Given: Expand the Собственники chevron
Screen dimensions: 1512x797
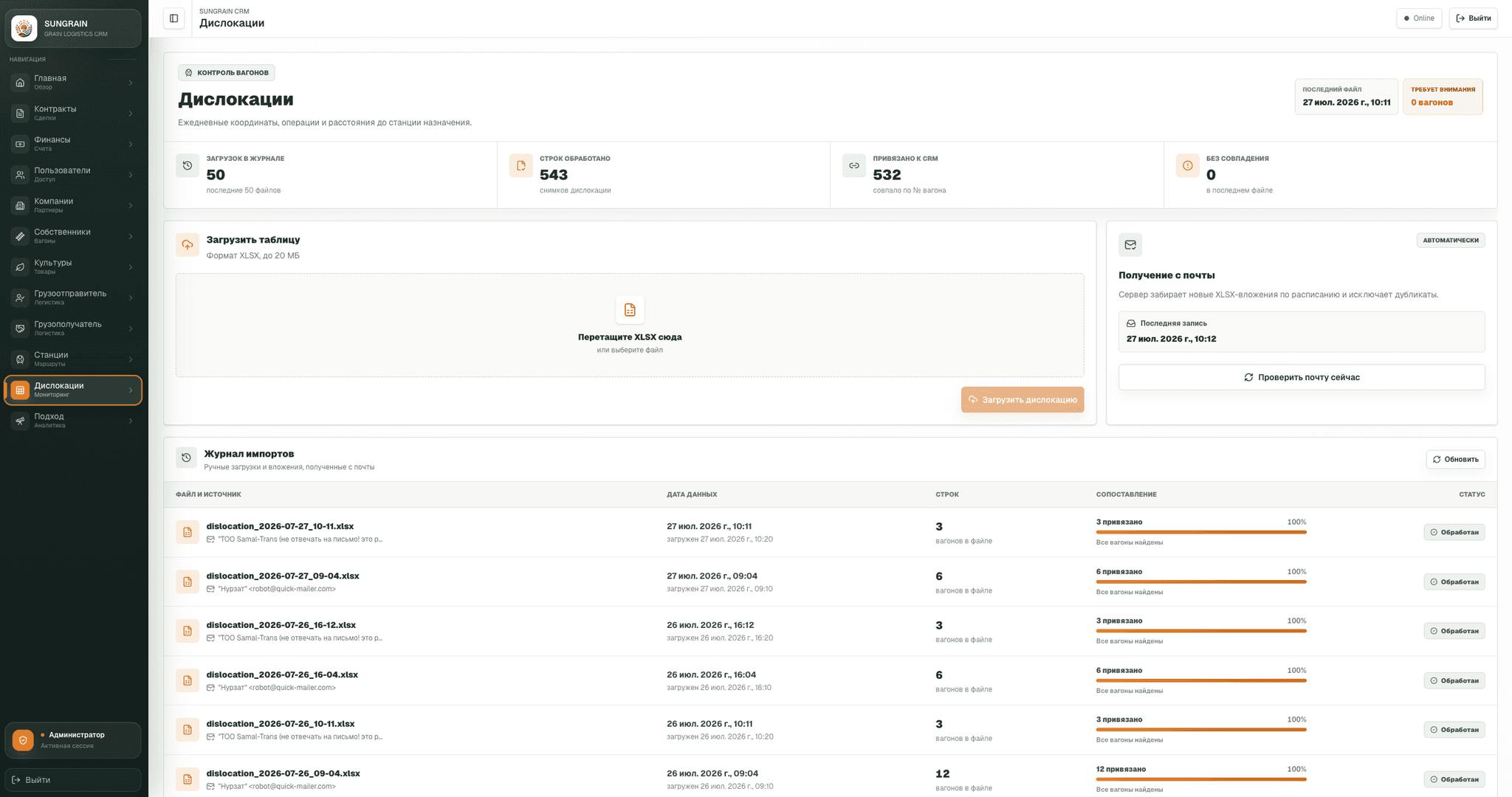Looking at the screenshot, I should [131, 236].
